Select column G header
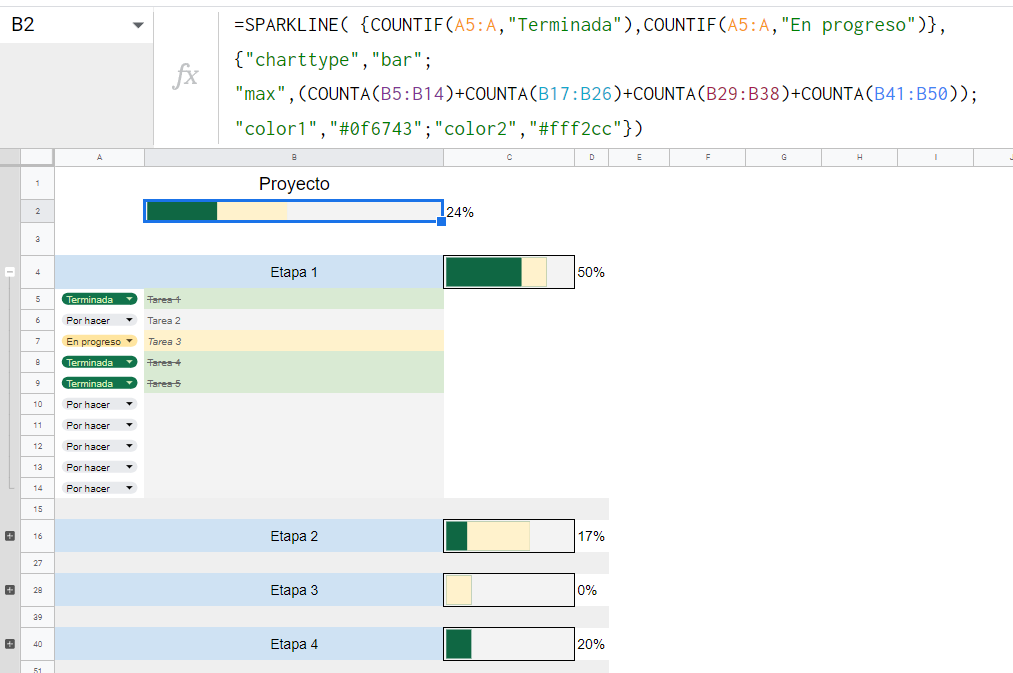 [784, 157]
